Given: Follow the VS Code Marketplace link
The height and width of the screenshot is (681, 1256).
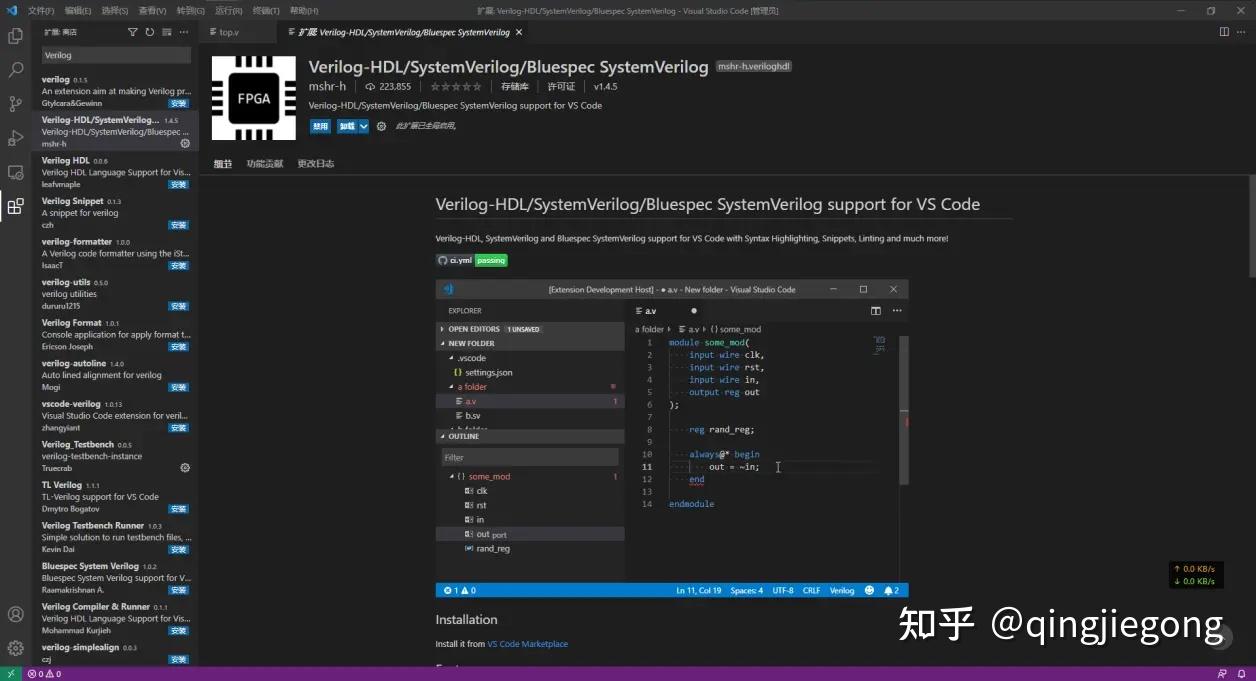Looking at the screenshot, I should pos(527,644).
